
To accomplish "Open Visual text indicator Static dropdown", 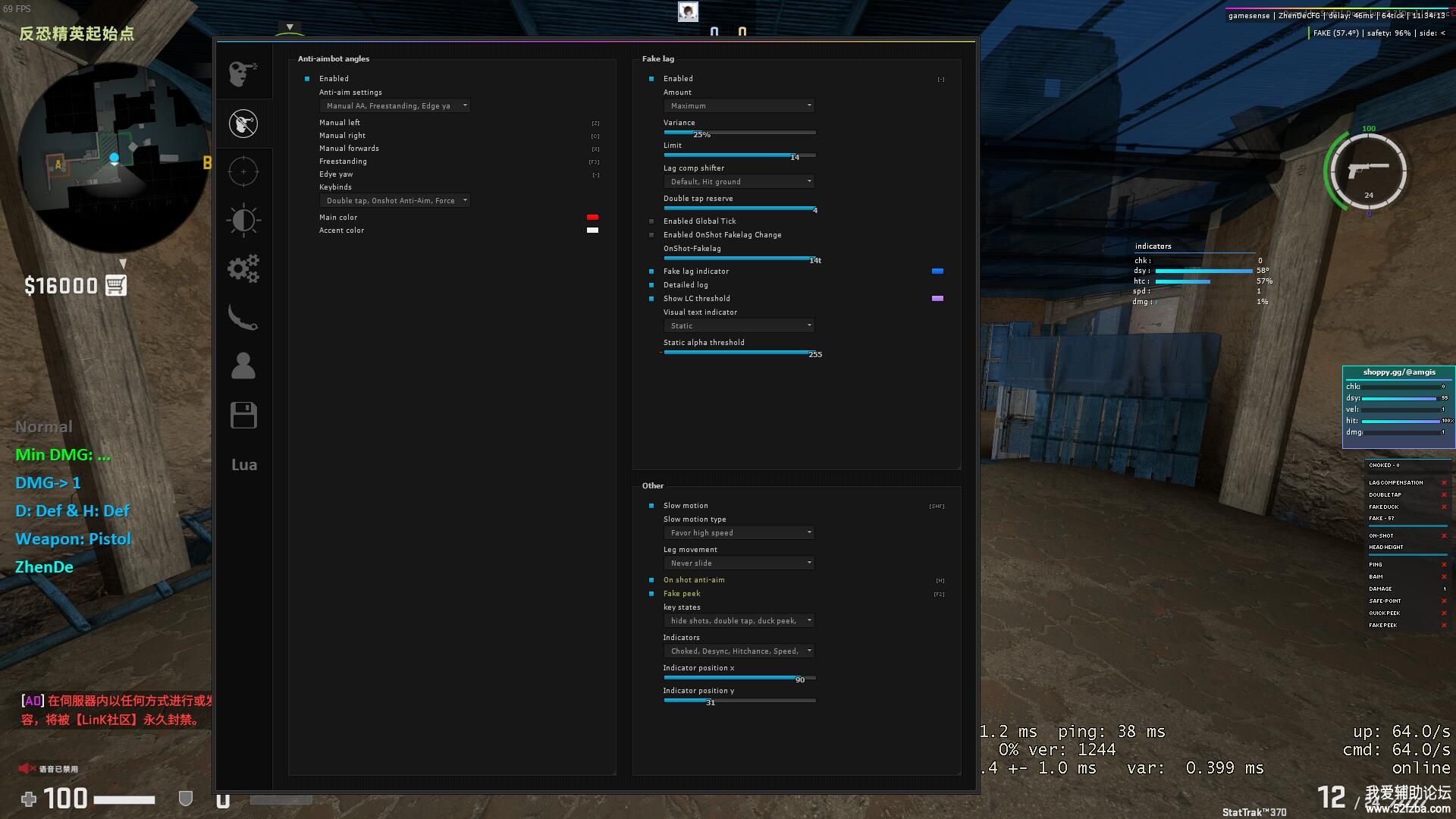I will 739,326.
